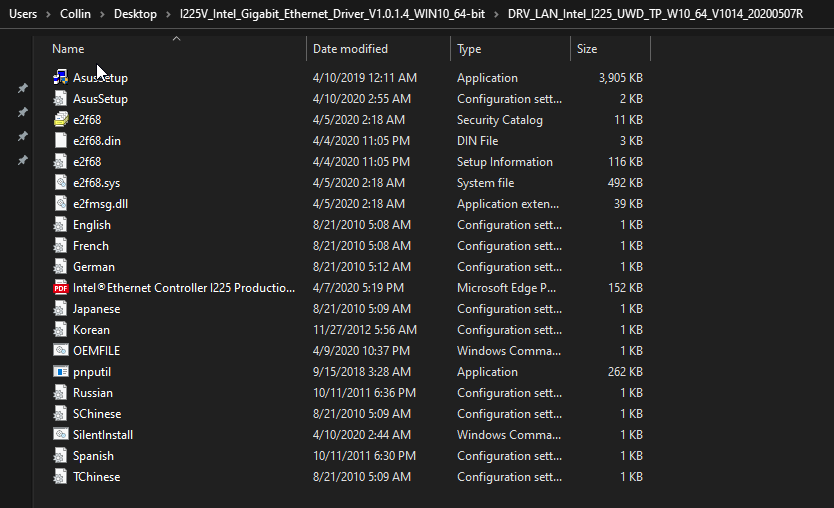The width and height of the screenshot is (834, 508).
Task: Select the English configuration file icon
Action: pos(61,224)
